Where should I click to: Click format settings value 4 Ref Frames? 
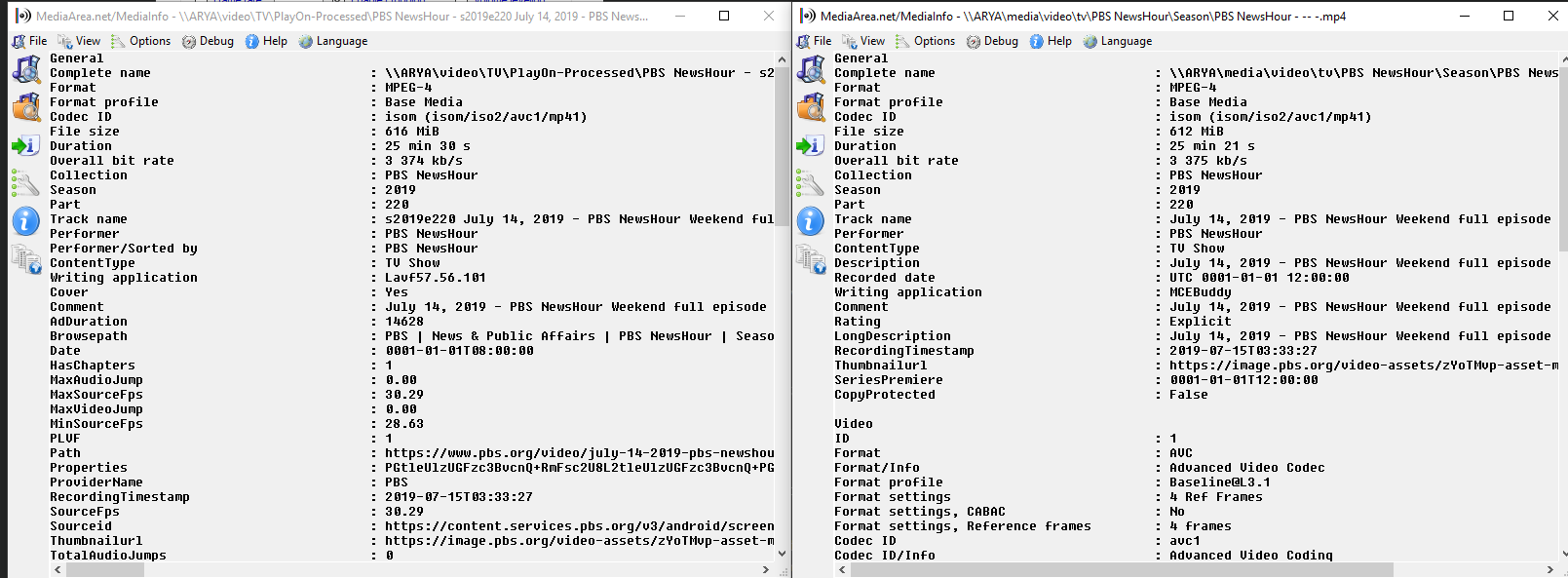point(1216,497)
